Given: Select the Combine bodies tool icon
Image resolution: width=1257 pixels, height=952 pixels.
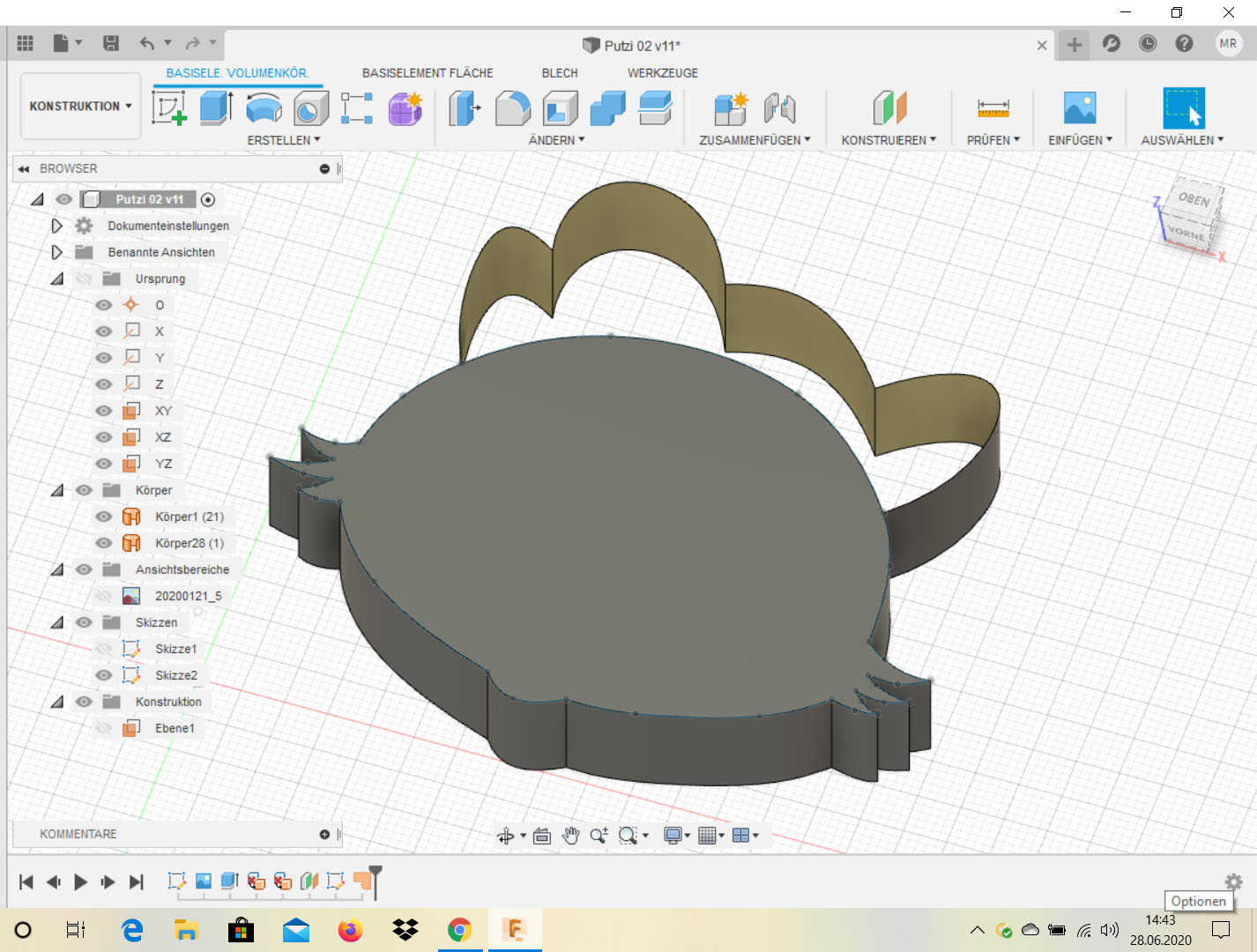Looking at the screenshot, I should point(607,108).
